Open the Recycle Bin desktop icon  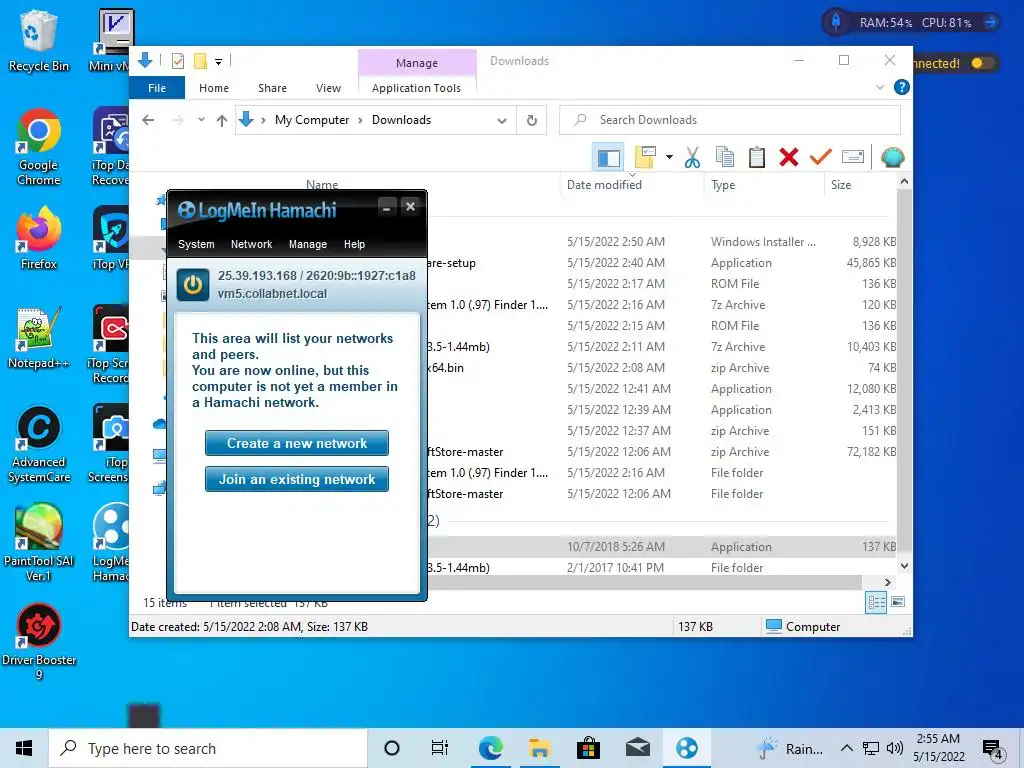pyautogui.click(x=39, y=41)
